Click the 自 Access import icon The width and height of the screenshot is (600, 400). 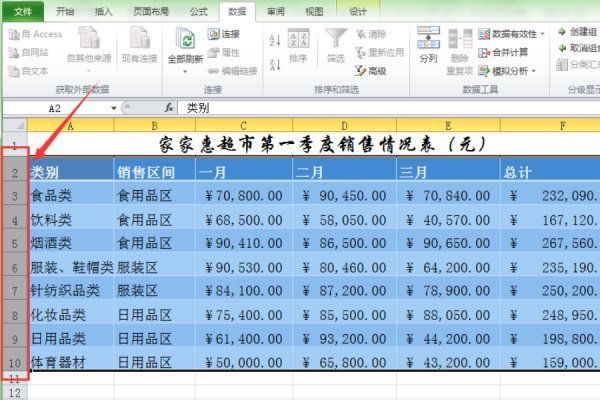pos(14,34)
